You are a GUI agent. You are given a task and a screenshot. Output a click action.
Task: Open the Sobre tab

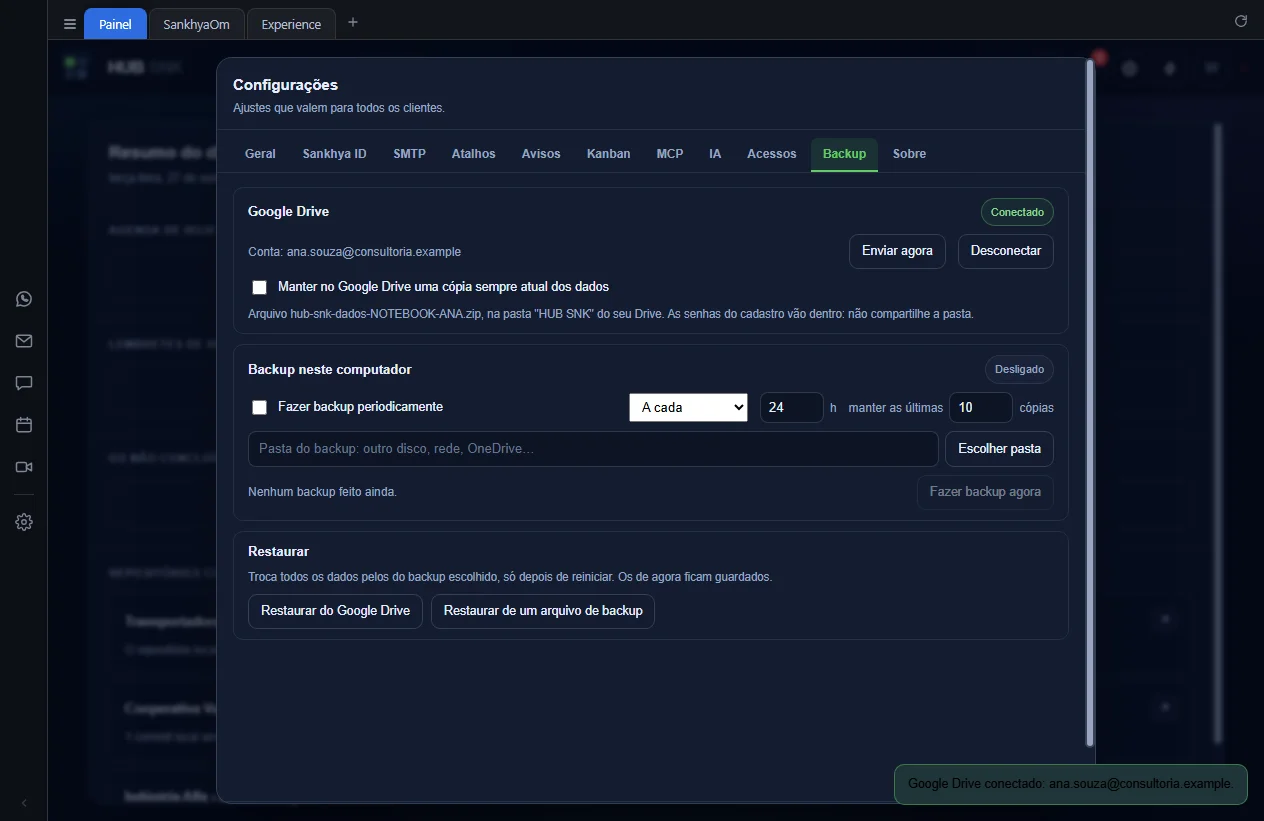[x=909, y=154]
